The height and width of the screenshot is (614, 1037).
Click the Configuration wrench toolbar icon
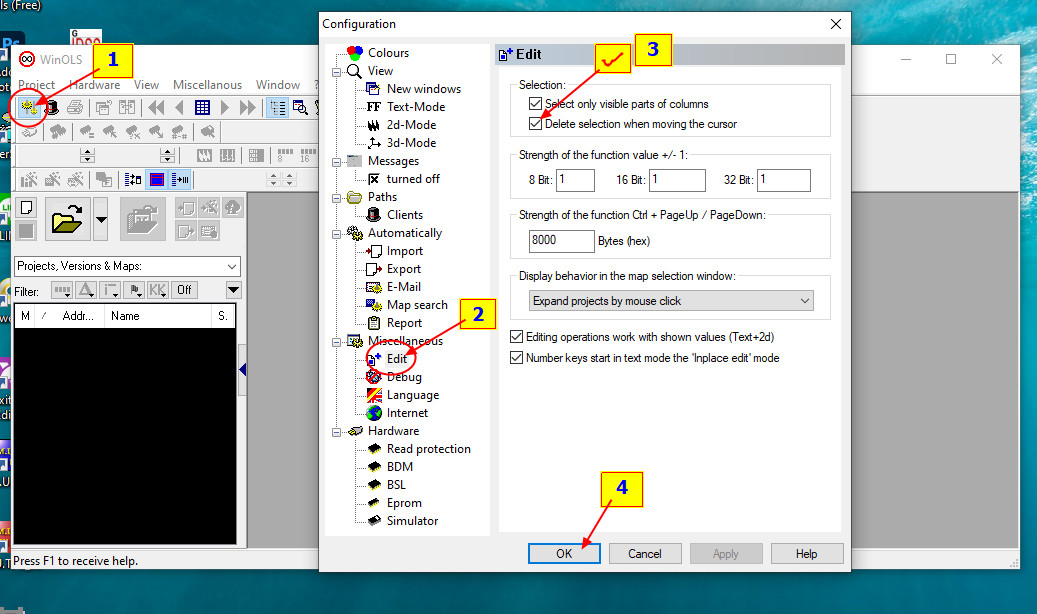(x=27, y=107)
